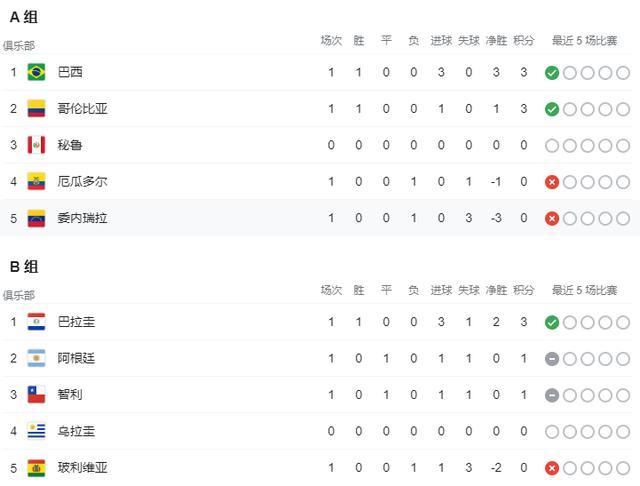Click the Bolivia flag icon

[x=36, y=468]
